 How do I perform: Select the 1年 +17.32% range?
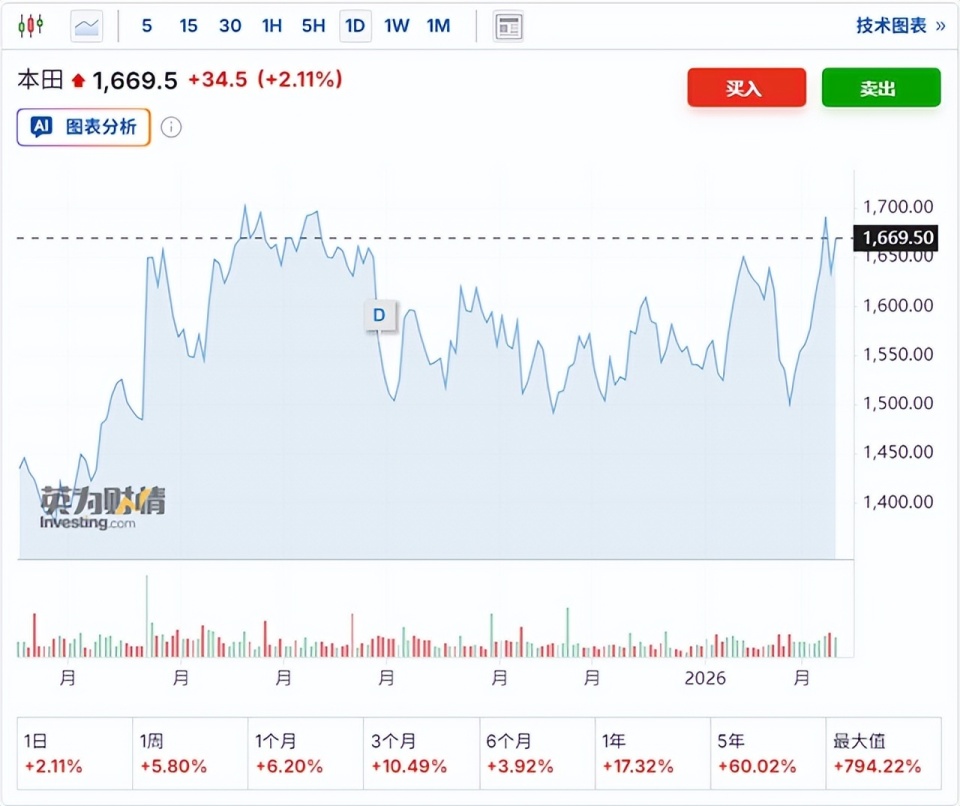pyautogui.click(x=653, y=753)
